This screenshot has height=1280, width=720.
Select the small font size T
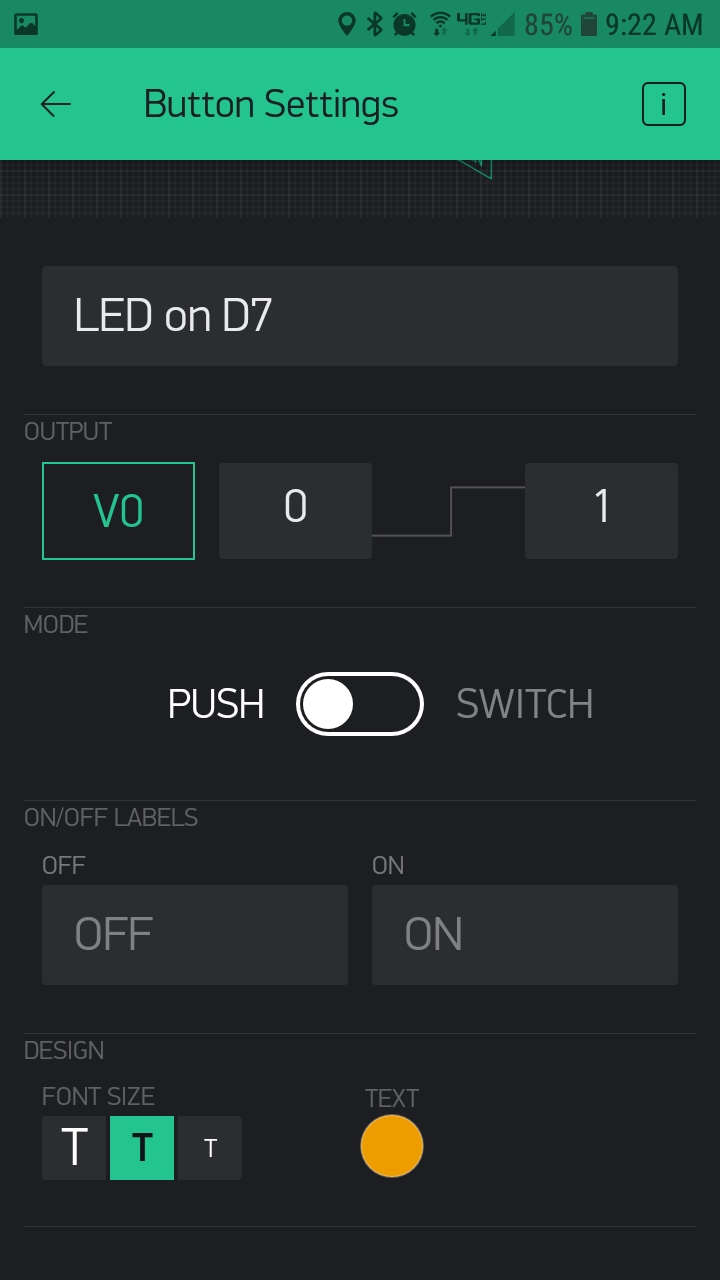click(210, 1148)
